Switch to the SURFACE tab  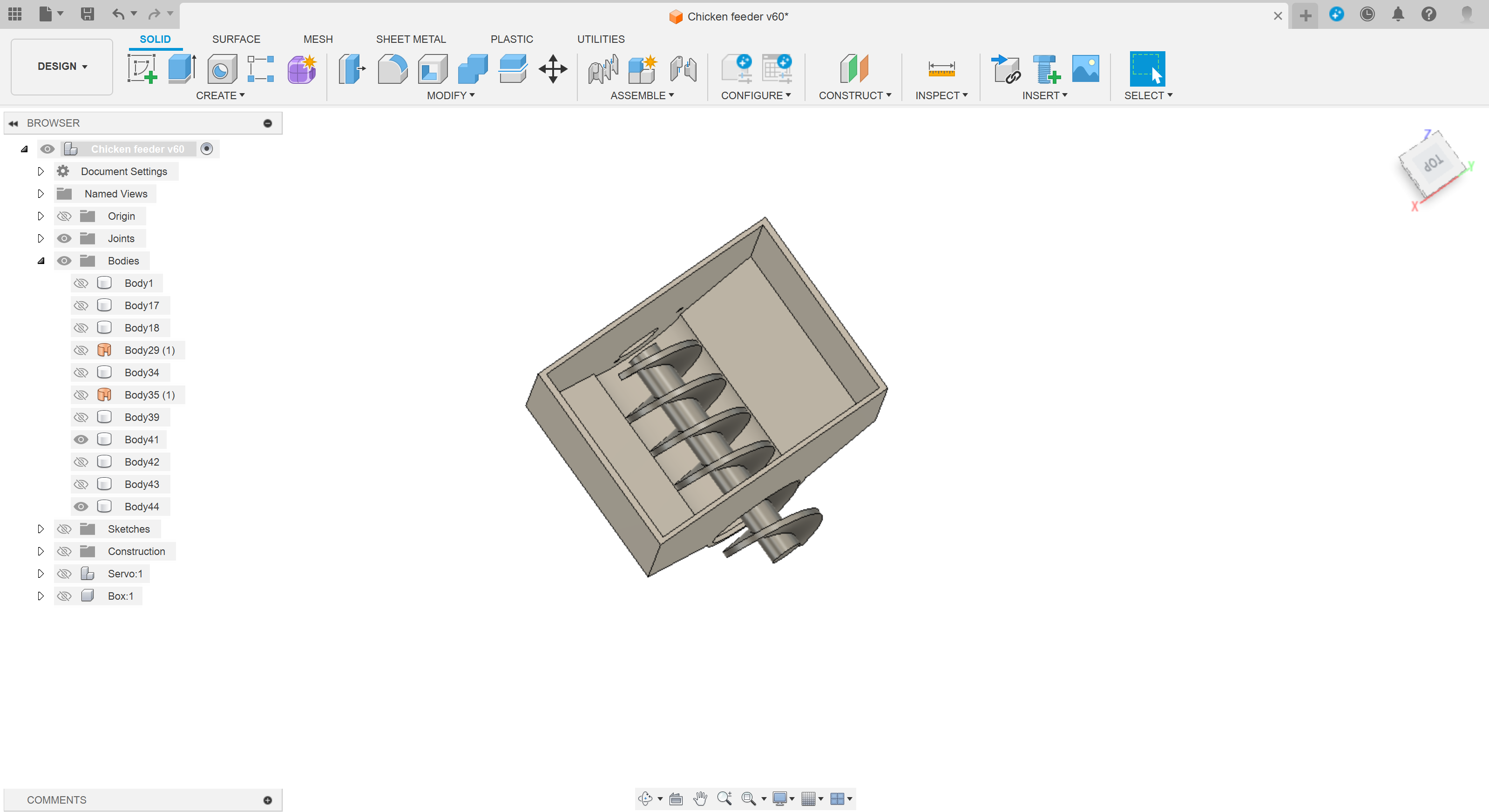(x=236, y=39)
